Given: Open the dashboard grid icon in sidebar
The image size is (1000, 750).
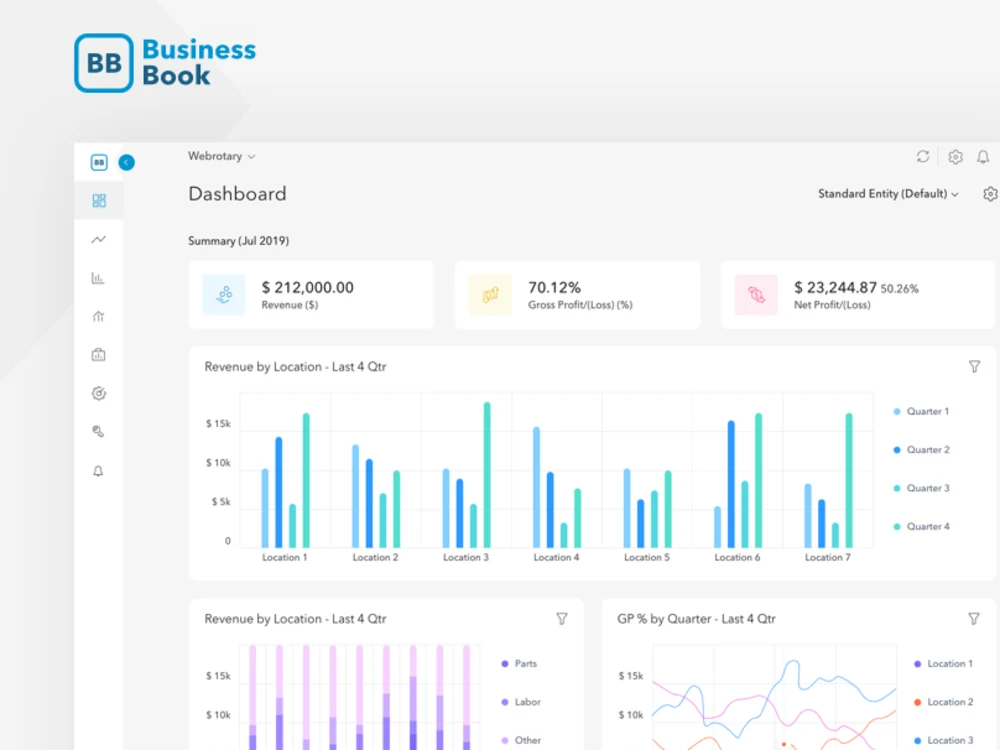Looking at the screenshot, I should 99,201.
